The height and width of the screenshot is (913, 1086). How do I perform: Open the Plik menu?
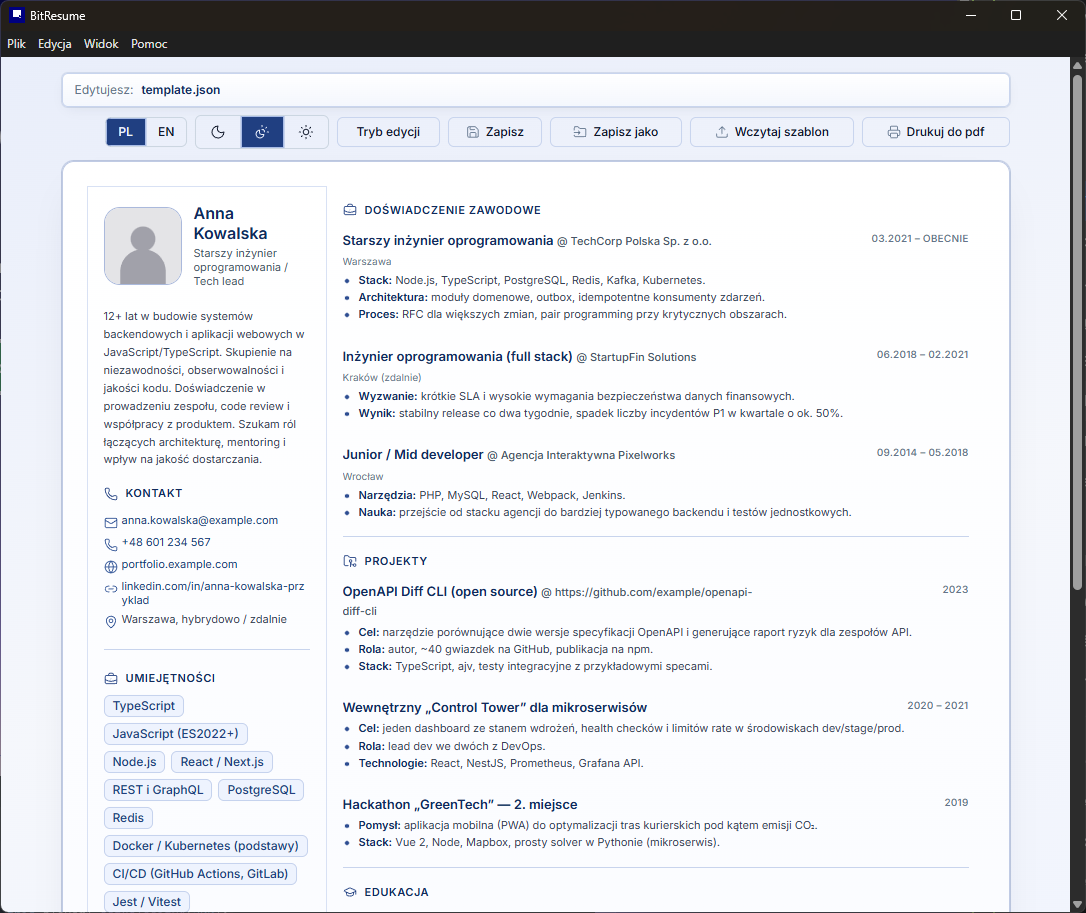pos(16,44)
